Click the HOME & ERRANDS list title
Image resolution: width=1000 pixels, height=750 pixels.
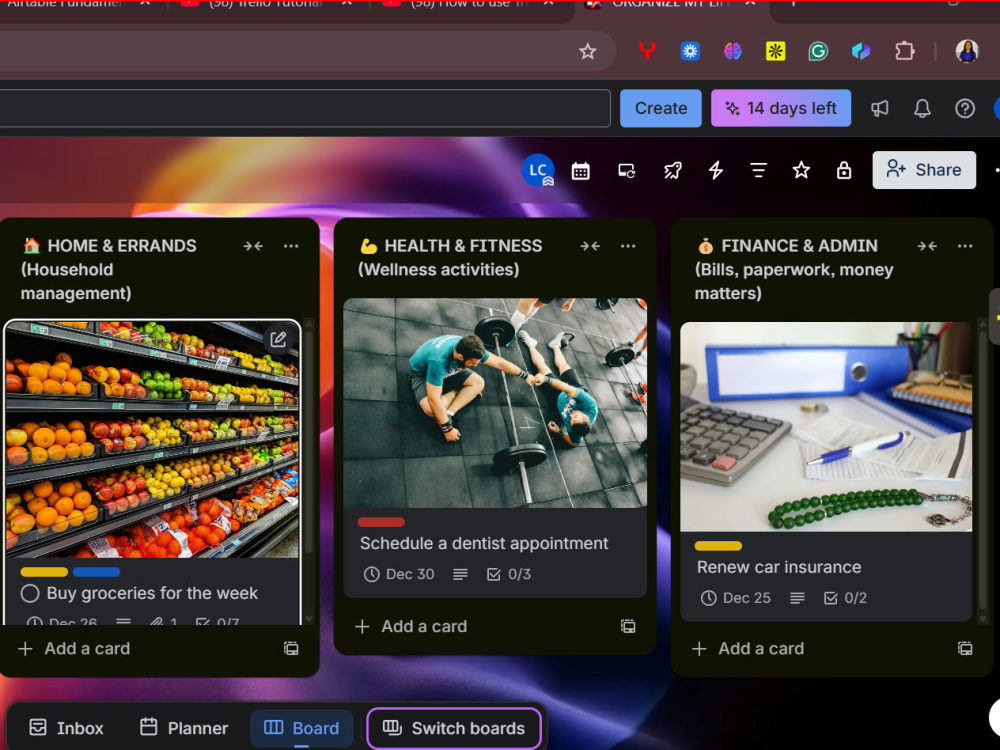[x=109, y=269]
